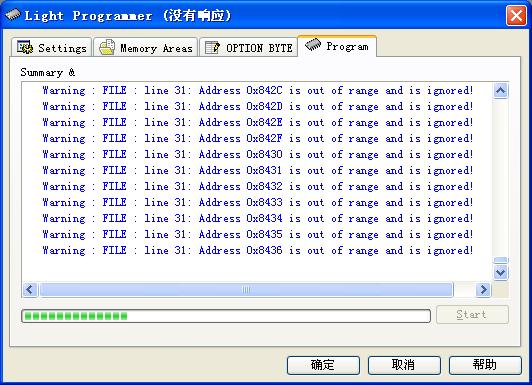Select the warning line for address 0x842E
The image size is (532, 385).
coord(258,122)
